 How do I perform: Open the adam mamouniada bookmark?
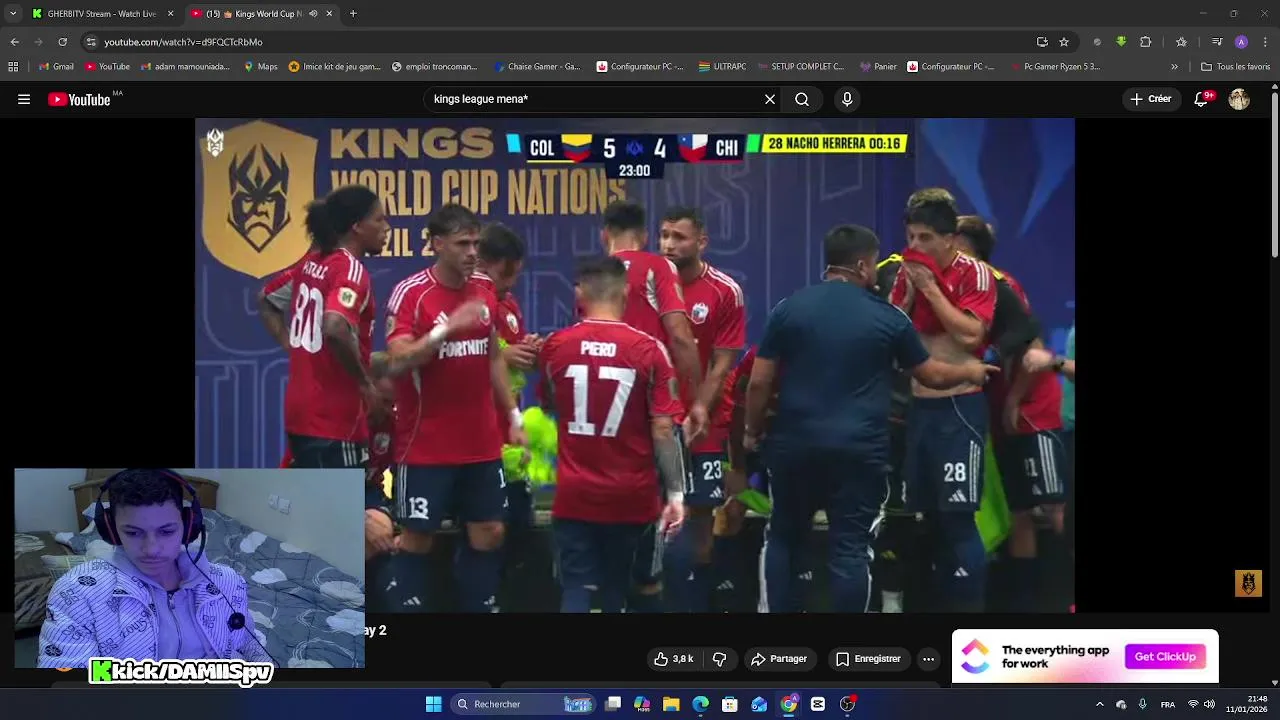[x=185, y=67]
